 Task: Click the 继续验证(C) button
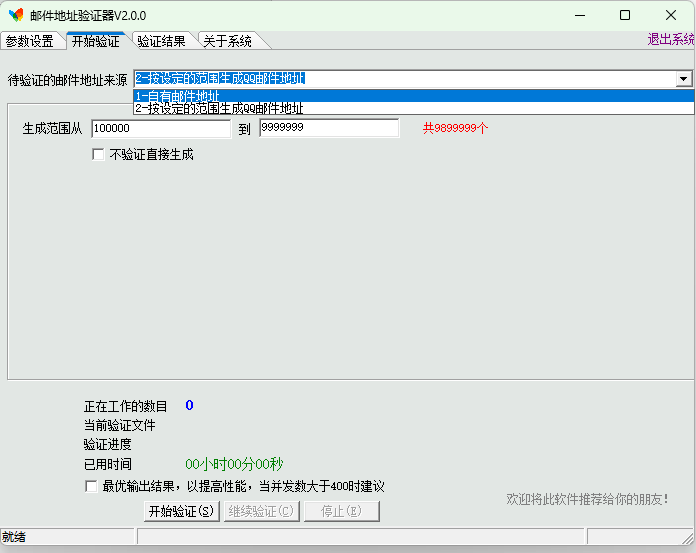coord(261,511)
